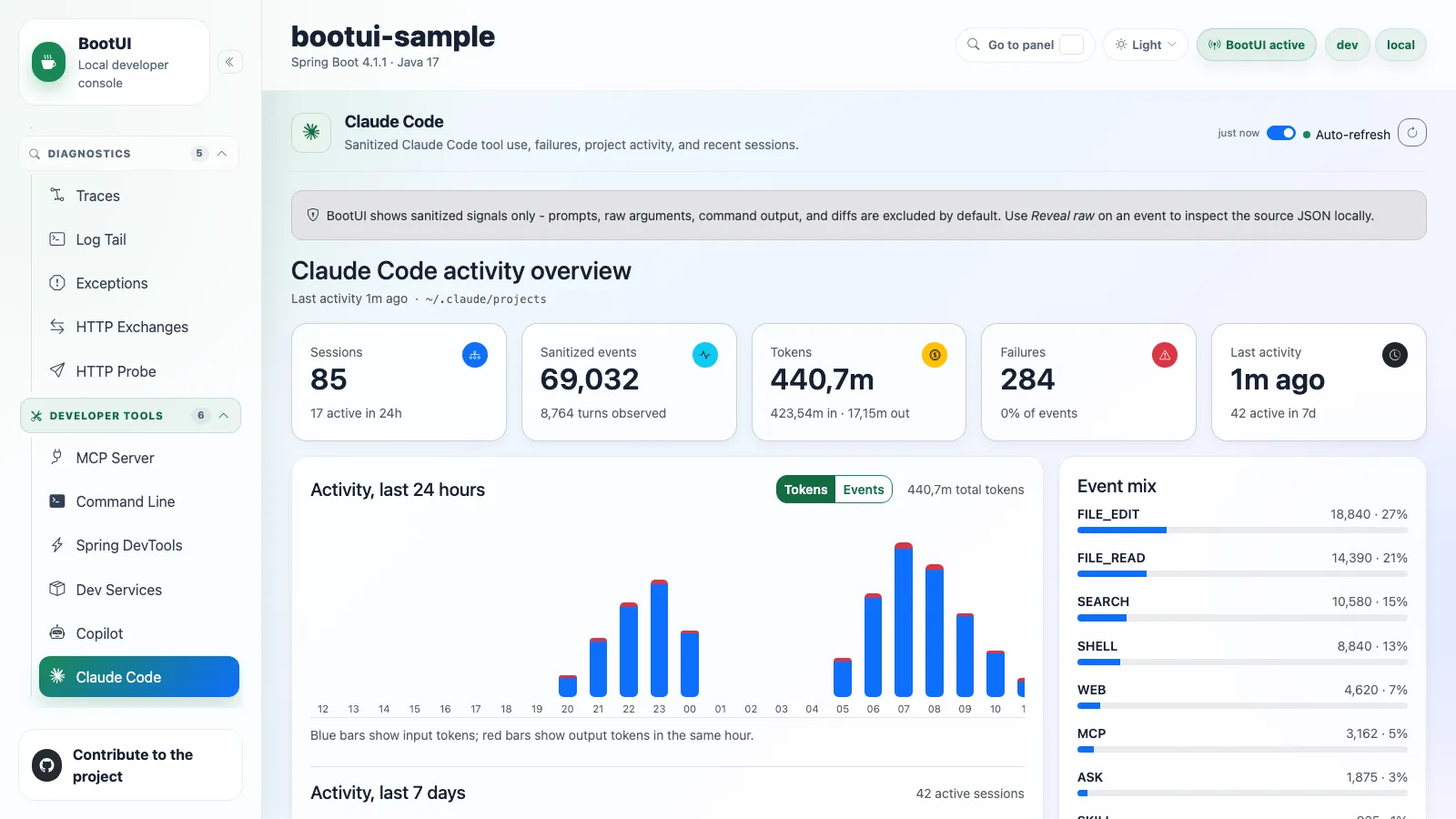The image size is (1456, 819).
Task: Click the Spring DevTools lightning icon
Action: [x=57, y=545]
